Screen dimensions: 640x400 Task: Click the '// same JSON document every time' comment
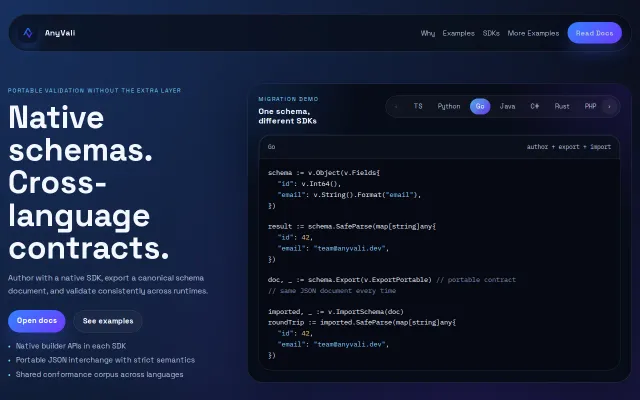332,291
